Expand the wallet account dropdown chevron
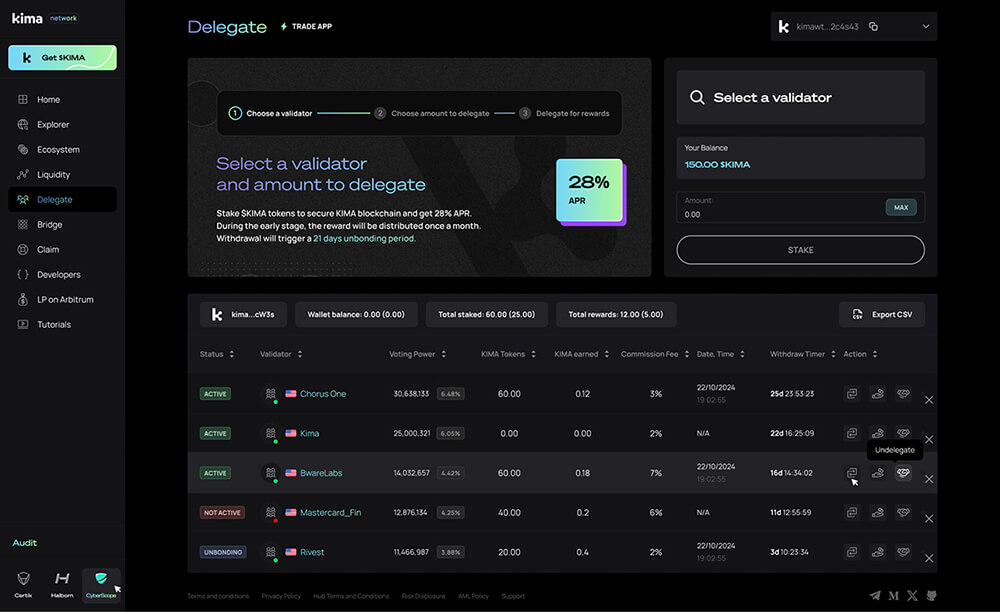This screenshot has height=612, width=1000. click(925, 27)
